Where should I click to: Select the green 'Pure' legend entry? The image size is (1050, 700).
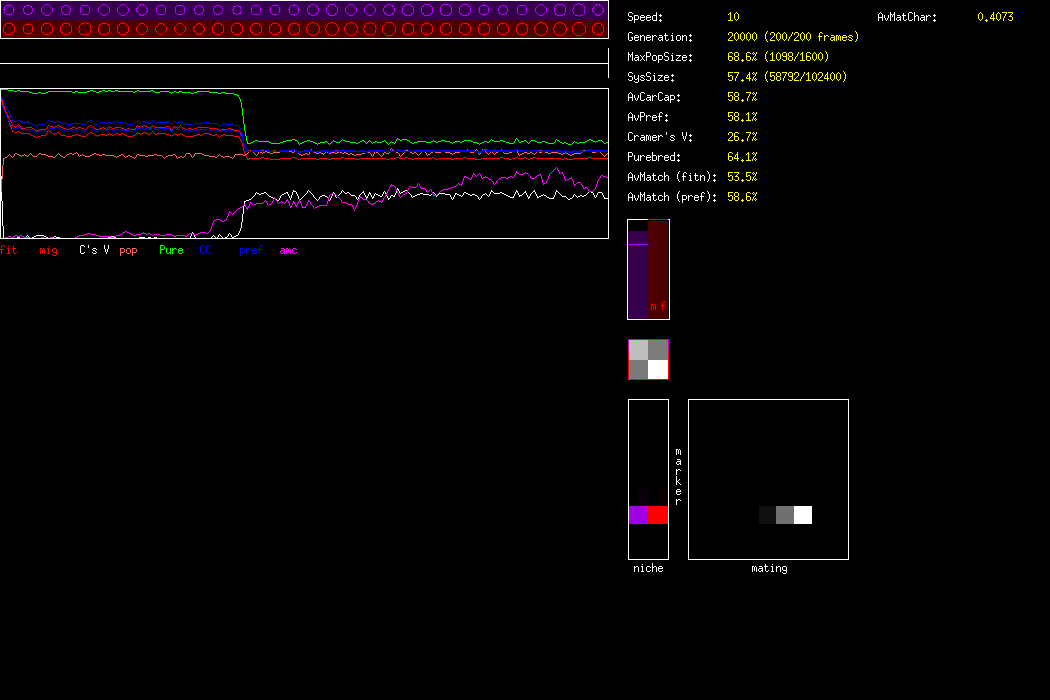pos(171,250)
